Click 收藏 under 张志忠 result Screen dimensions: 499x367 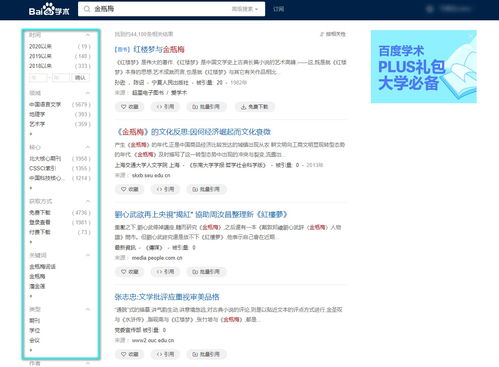point(129,354)
